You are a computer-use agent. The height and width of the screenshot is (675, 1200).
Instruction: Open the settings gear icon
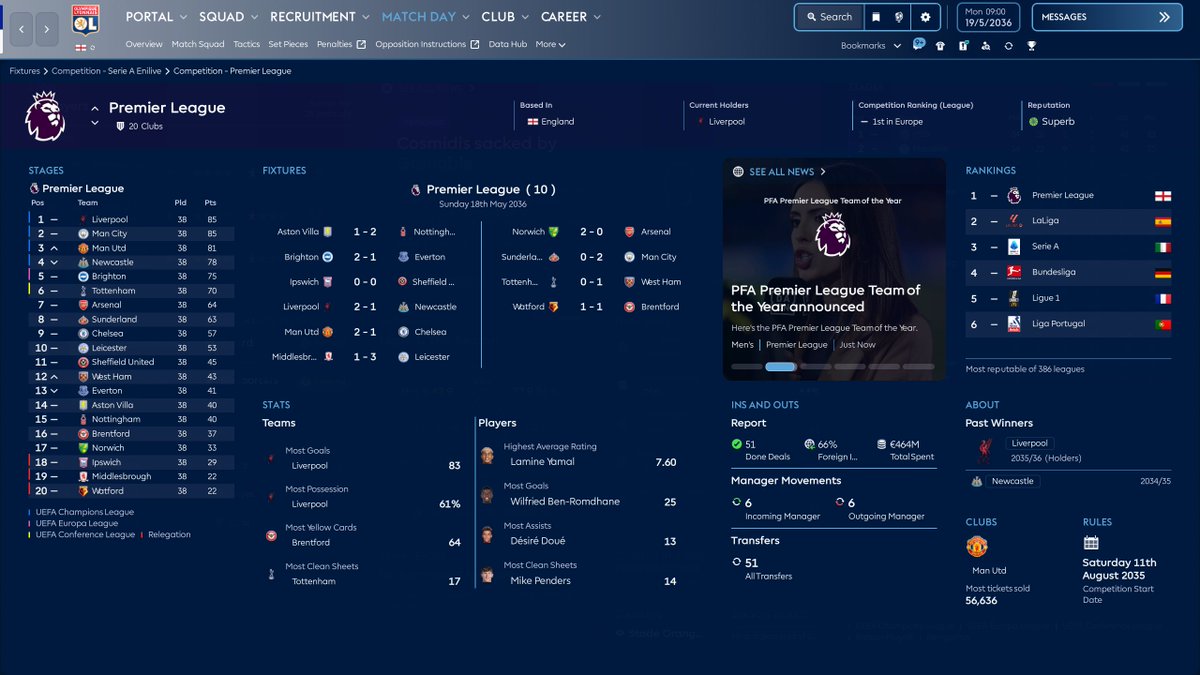[925, 17]
